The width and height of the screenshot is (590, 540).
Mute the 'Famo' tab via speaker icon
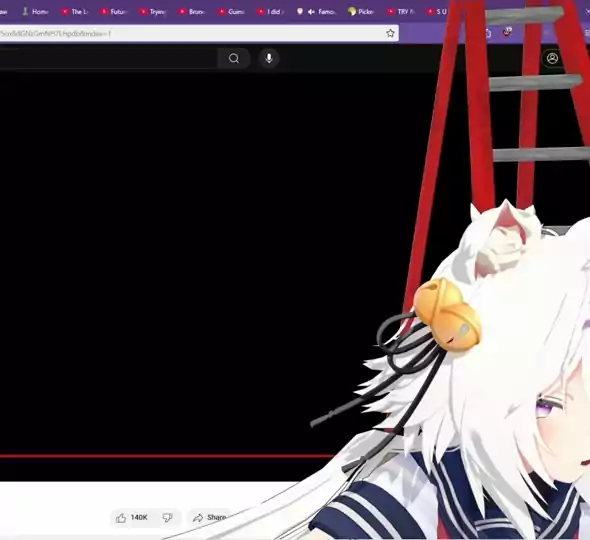311,12
